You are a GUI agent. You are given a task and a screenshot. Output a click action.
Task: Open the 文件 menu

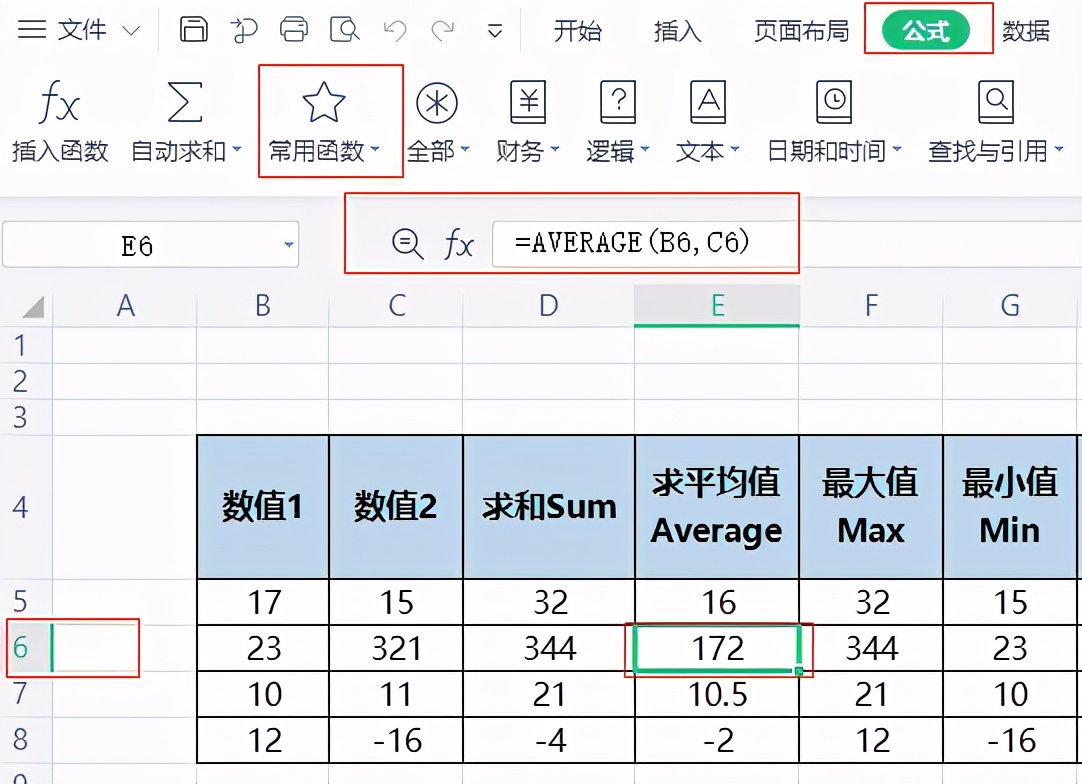81,30
